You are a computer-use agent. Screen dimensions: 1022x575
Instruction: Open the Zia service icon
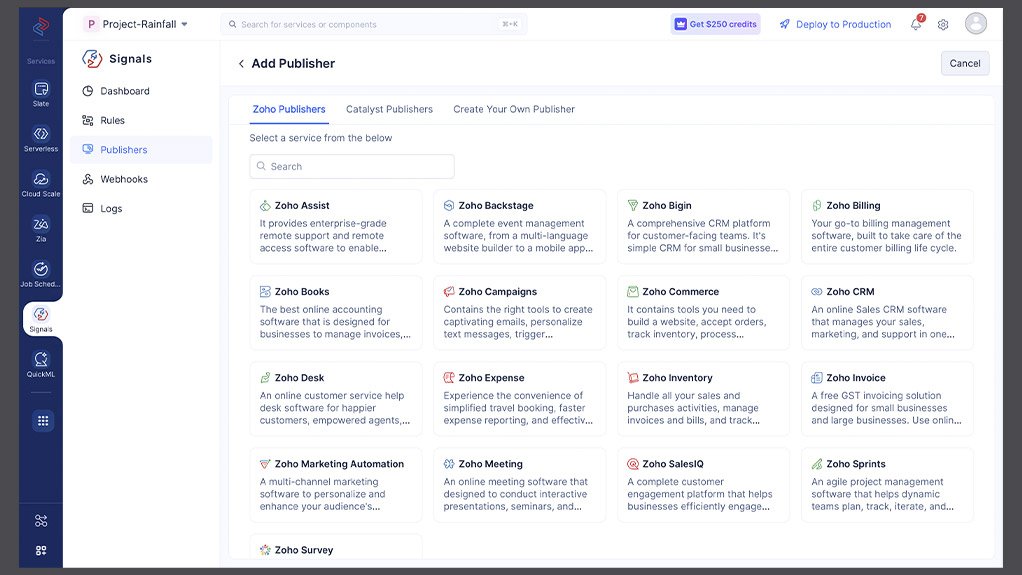coord(41,224)
